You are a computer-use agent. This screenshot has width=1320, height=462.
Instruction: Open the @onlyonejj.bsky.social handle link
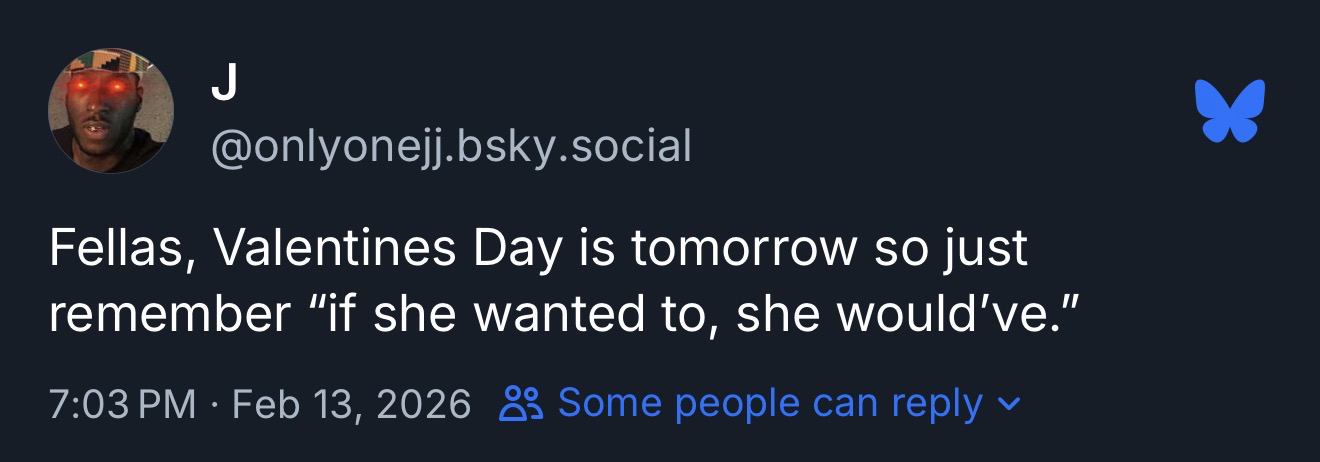click(x=451, y=146)
